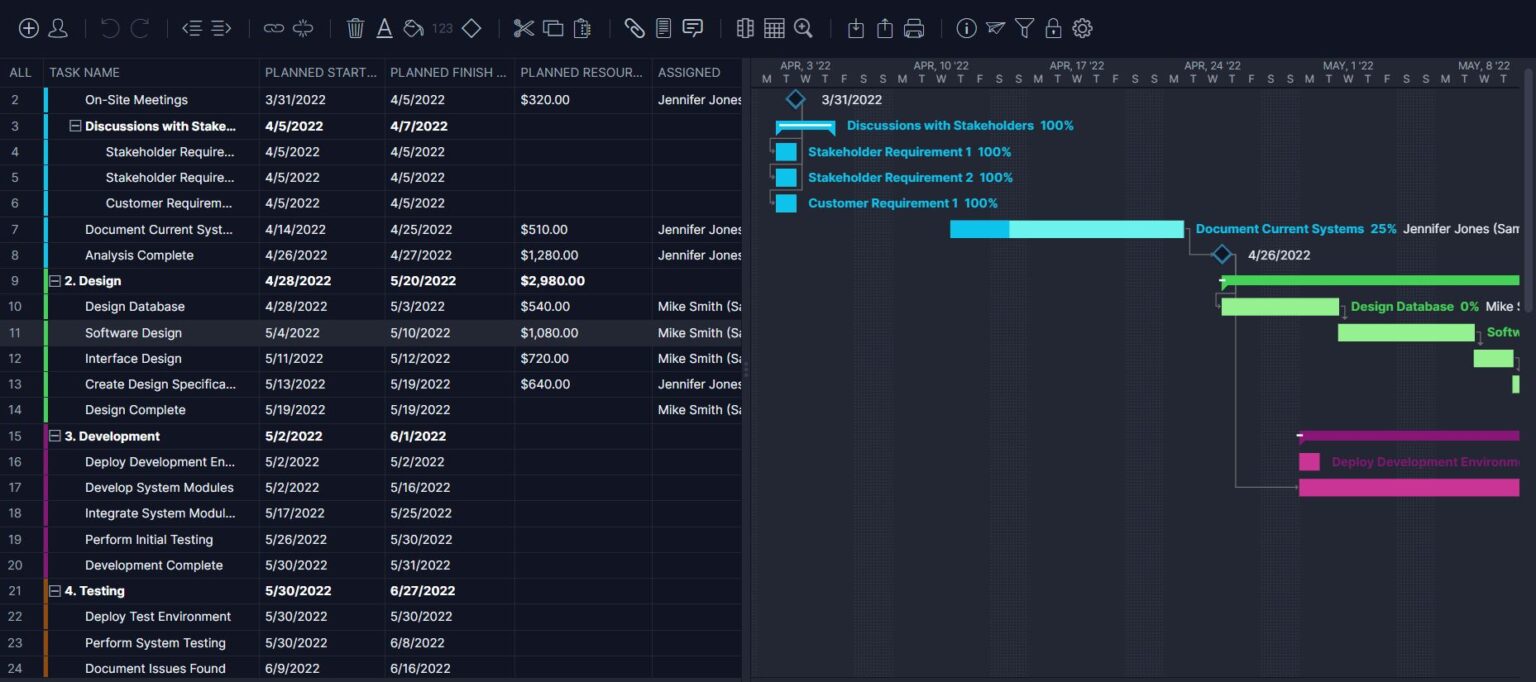Click the TASK NAME column header
1536x682 pixels.
point(85,72)
